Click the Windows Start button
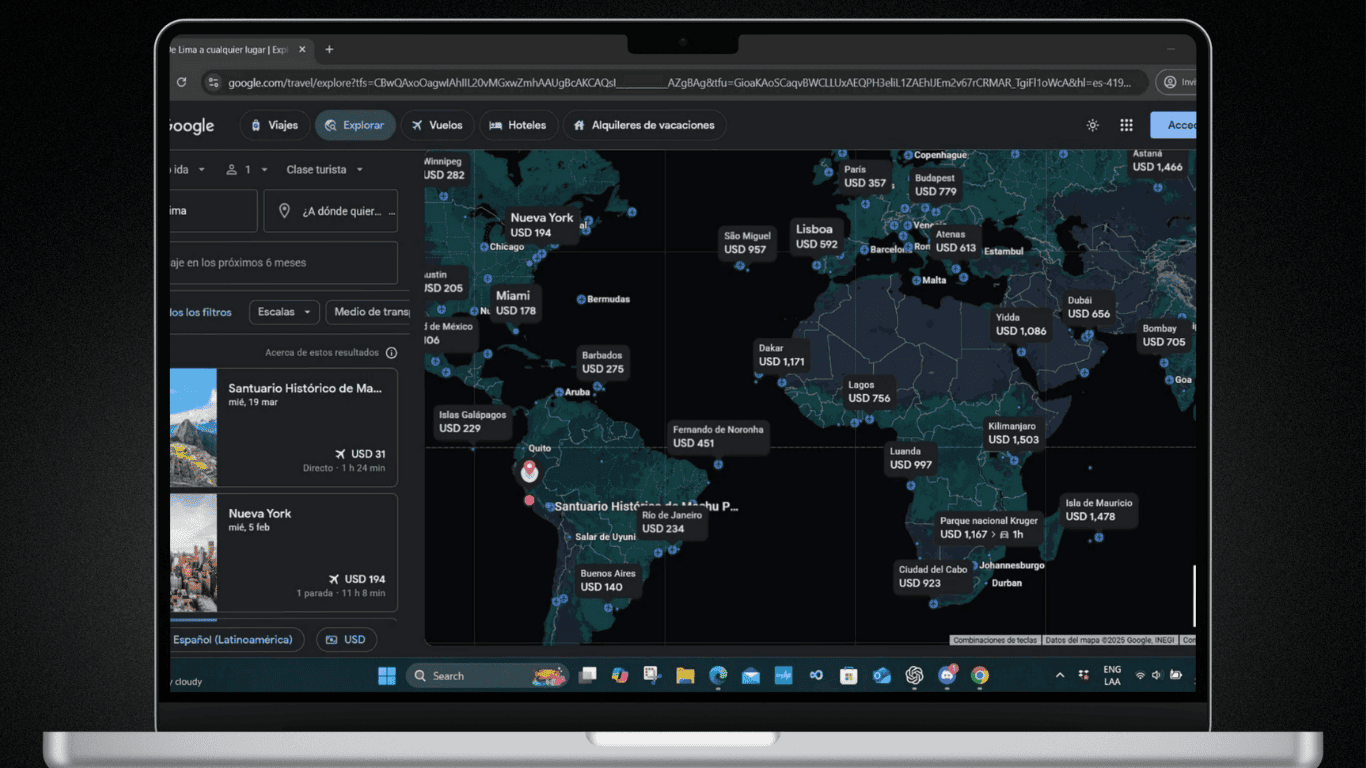The width and height of the screenshot is (1366, 768). point(387,676)
